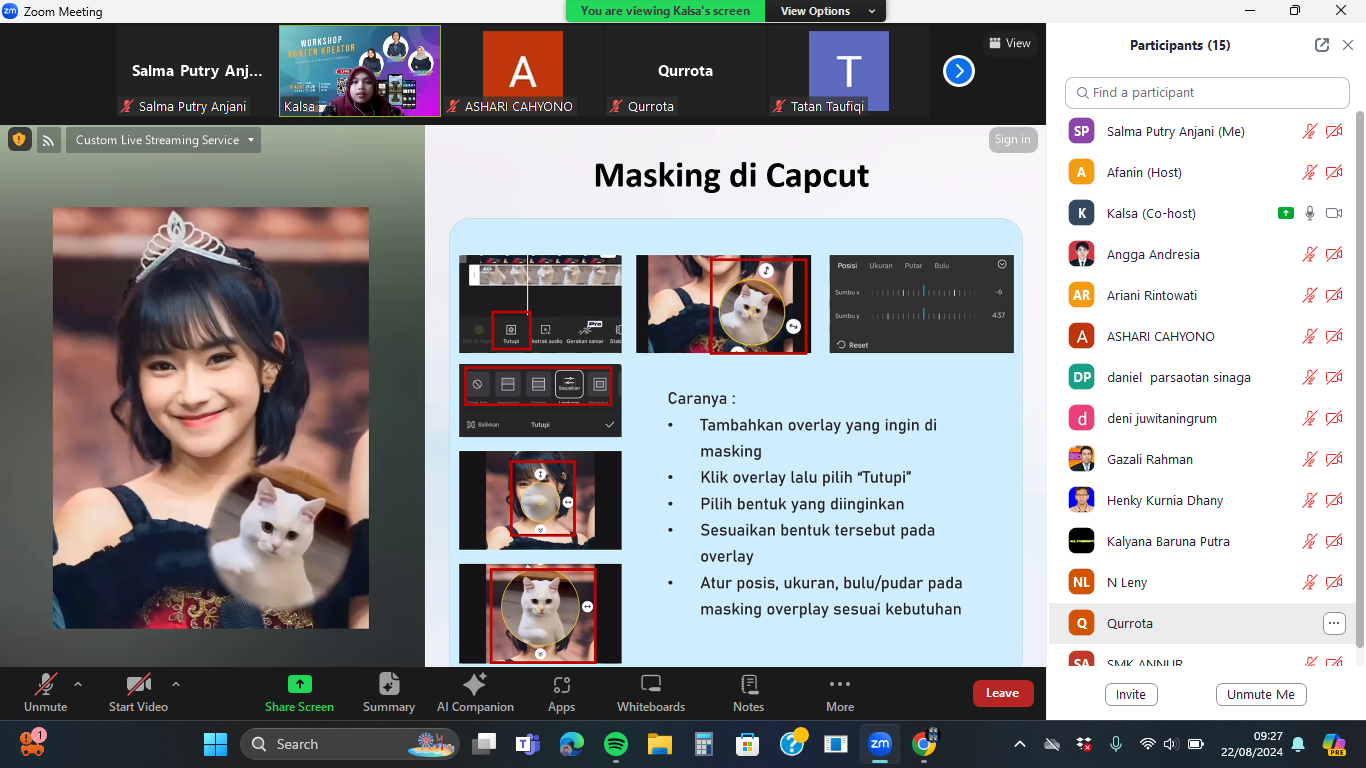Show next video thumbnails with blue arrow

tap(958, 71)
